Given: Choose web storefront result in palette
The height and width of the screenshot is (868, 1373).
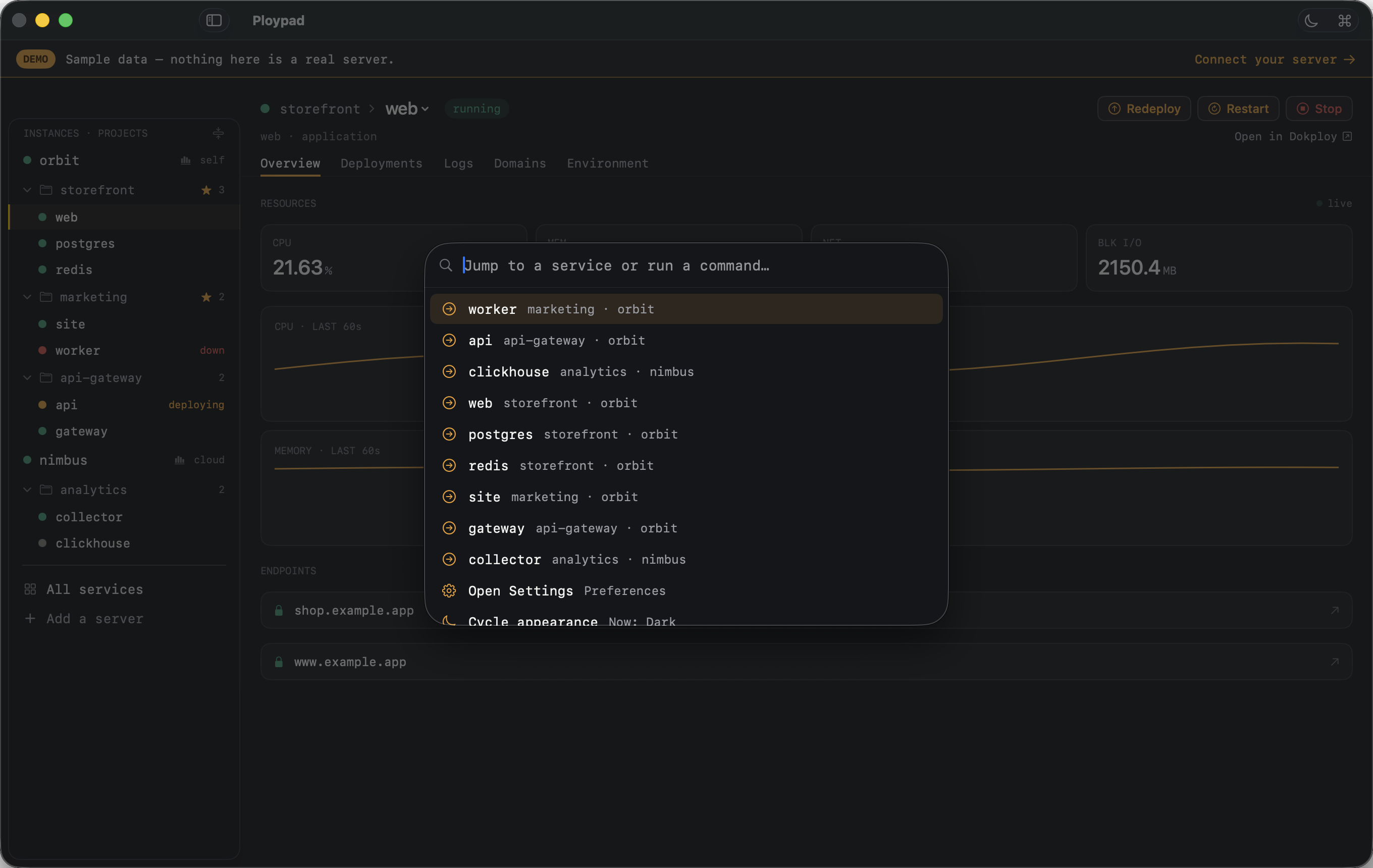Looking at the screenshot, I should 686,404.
